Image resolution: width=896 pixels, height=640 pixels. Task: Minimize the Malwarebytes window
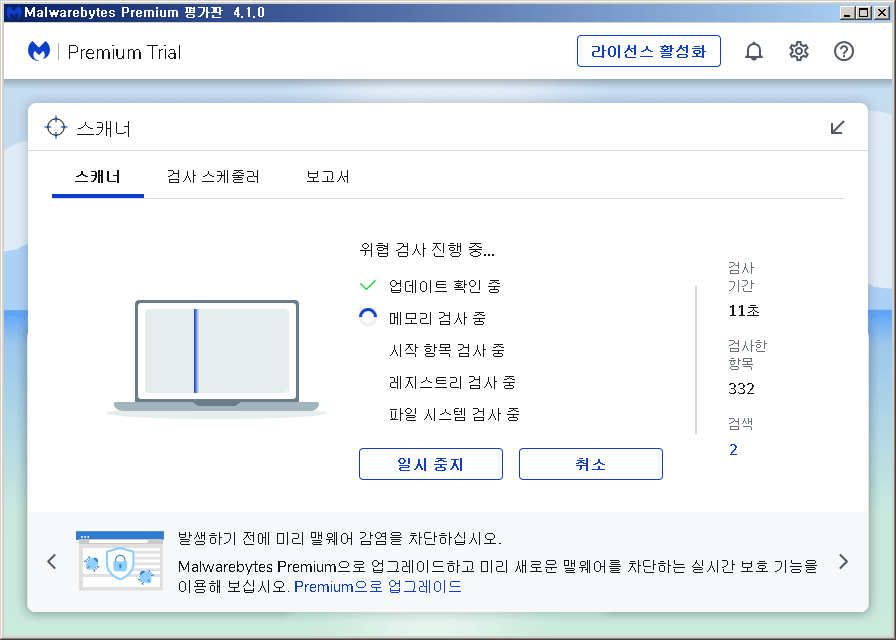pos(847,13)
